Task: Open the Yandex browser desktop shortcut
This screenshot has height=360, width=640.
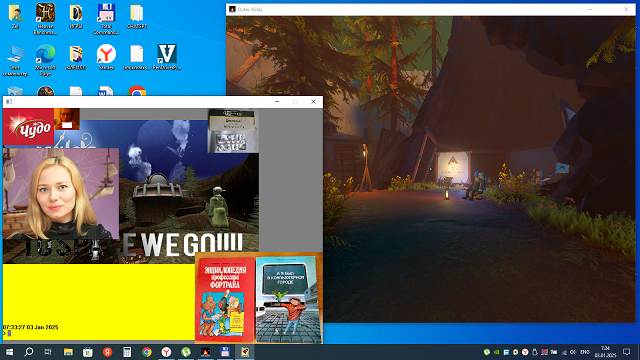Action: [x=106, y=57]
